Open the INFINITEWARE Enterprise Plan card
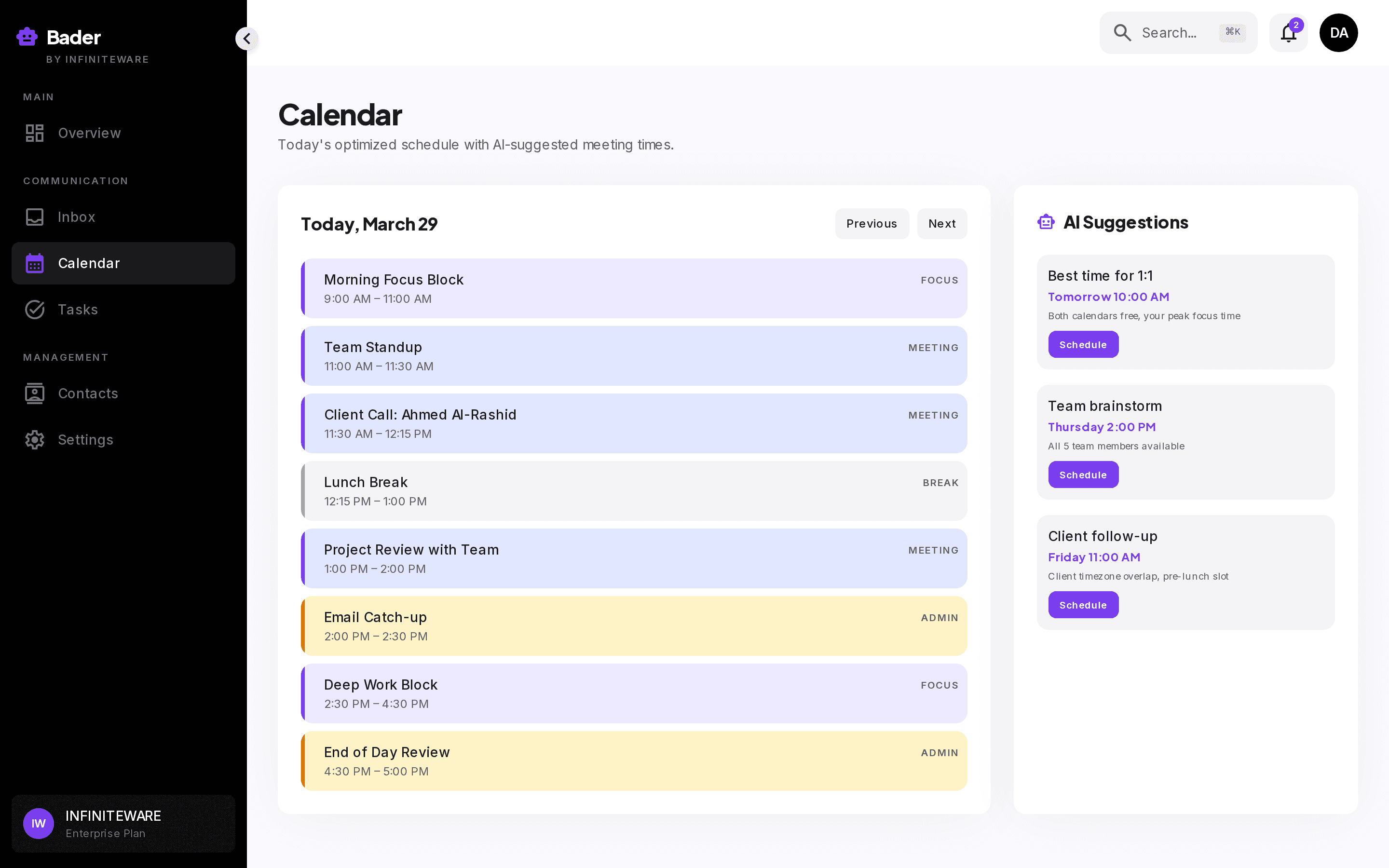This screenshot has height=868, width=1389. (x=123, y=824)
